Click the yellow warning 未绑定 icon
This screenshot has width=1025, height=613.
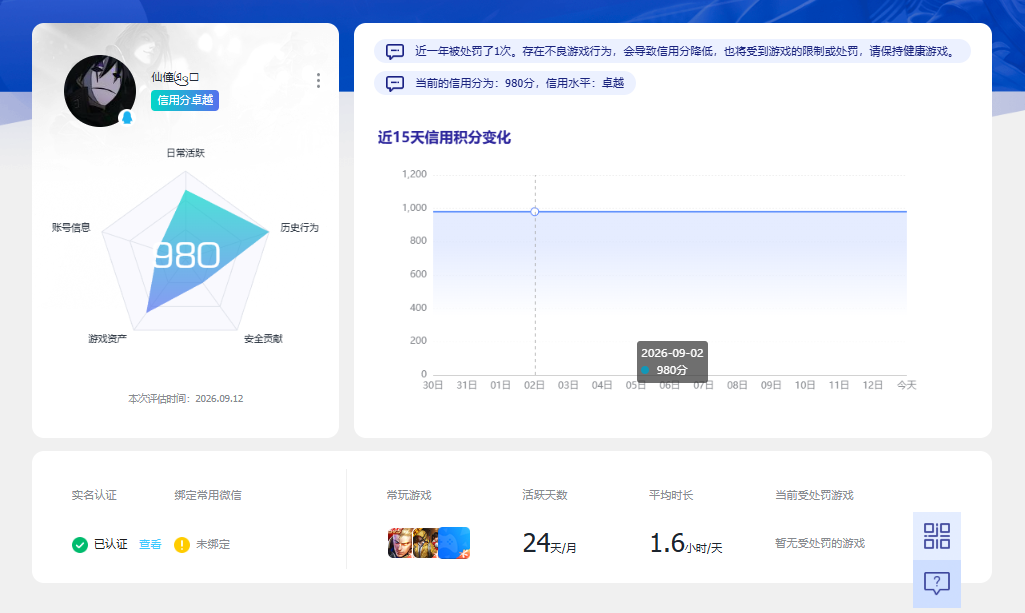pyautogui.click(x=182, y=544)
